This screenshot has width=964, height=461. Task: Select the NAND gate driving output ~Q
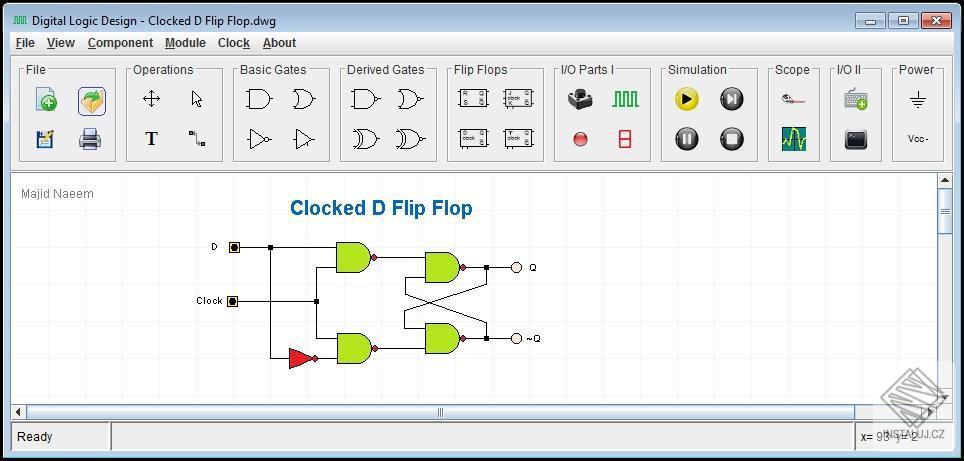445,338
